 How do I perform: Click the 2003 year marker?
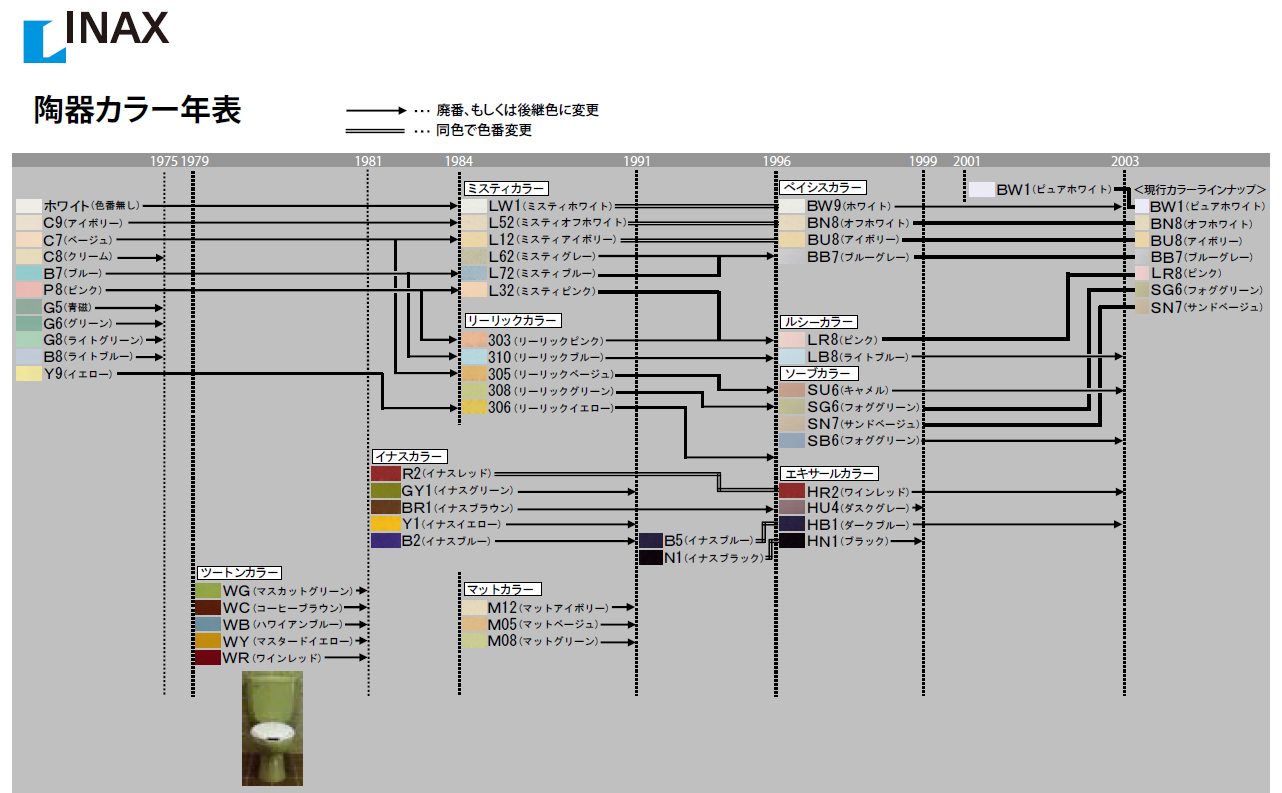pos(1125,161)
